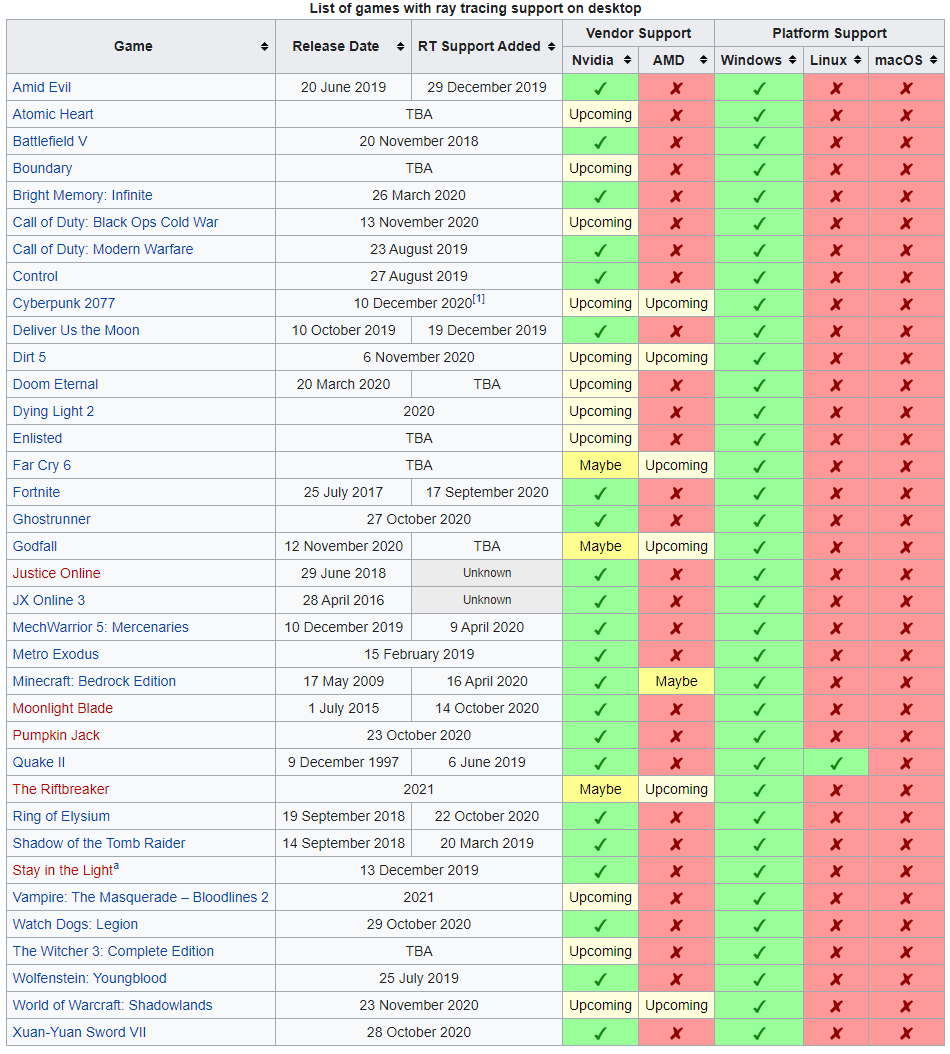Sort by RT Support Added arrows

(x=551, y=46)
